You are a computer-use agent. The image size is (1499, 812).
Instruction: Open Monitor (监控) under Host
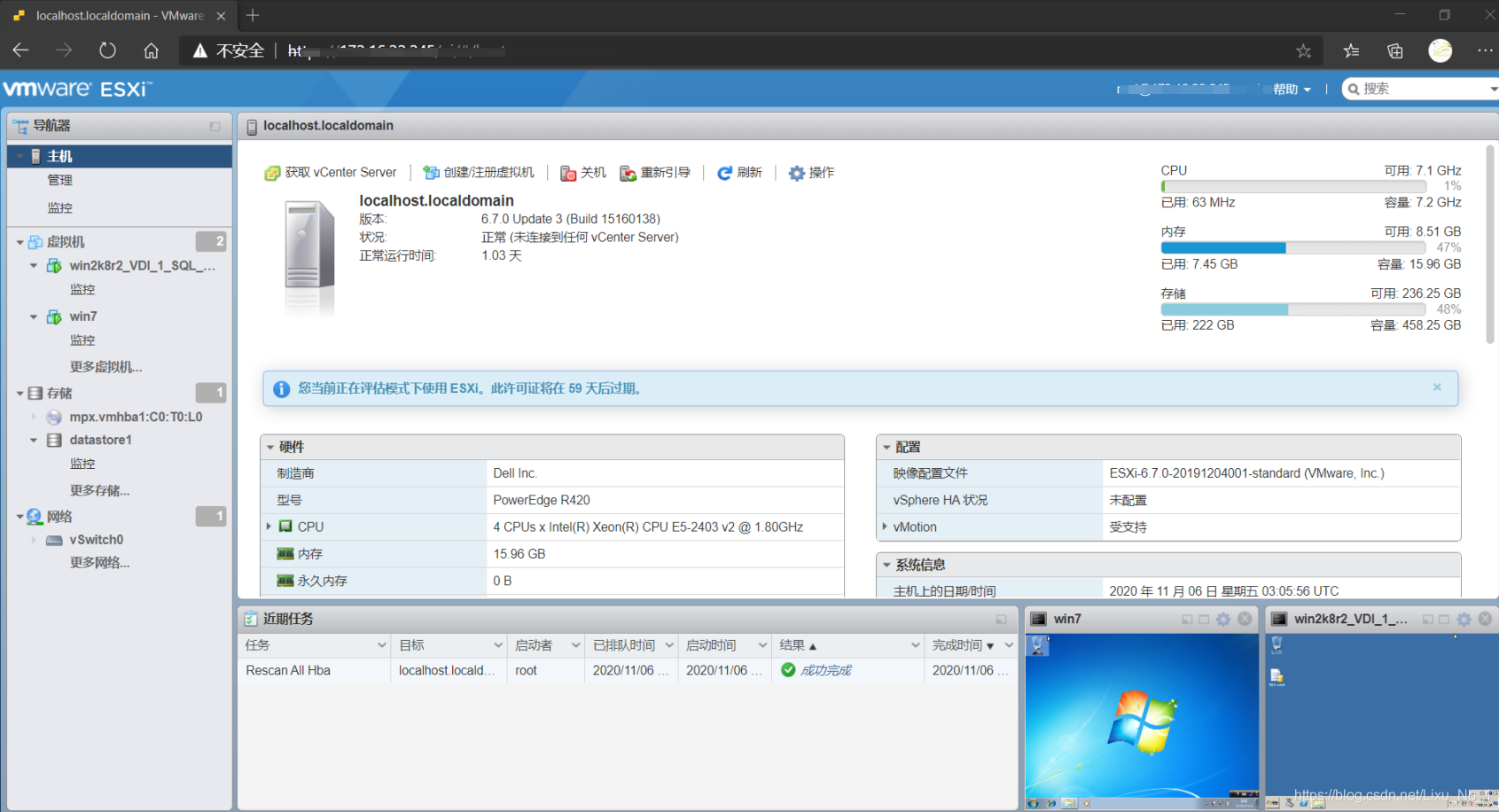pos(60,207)
